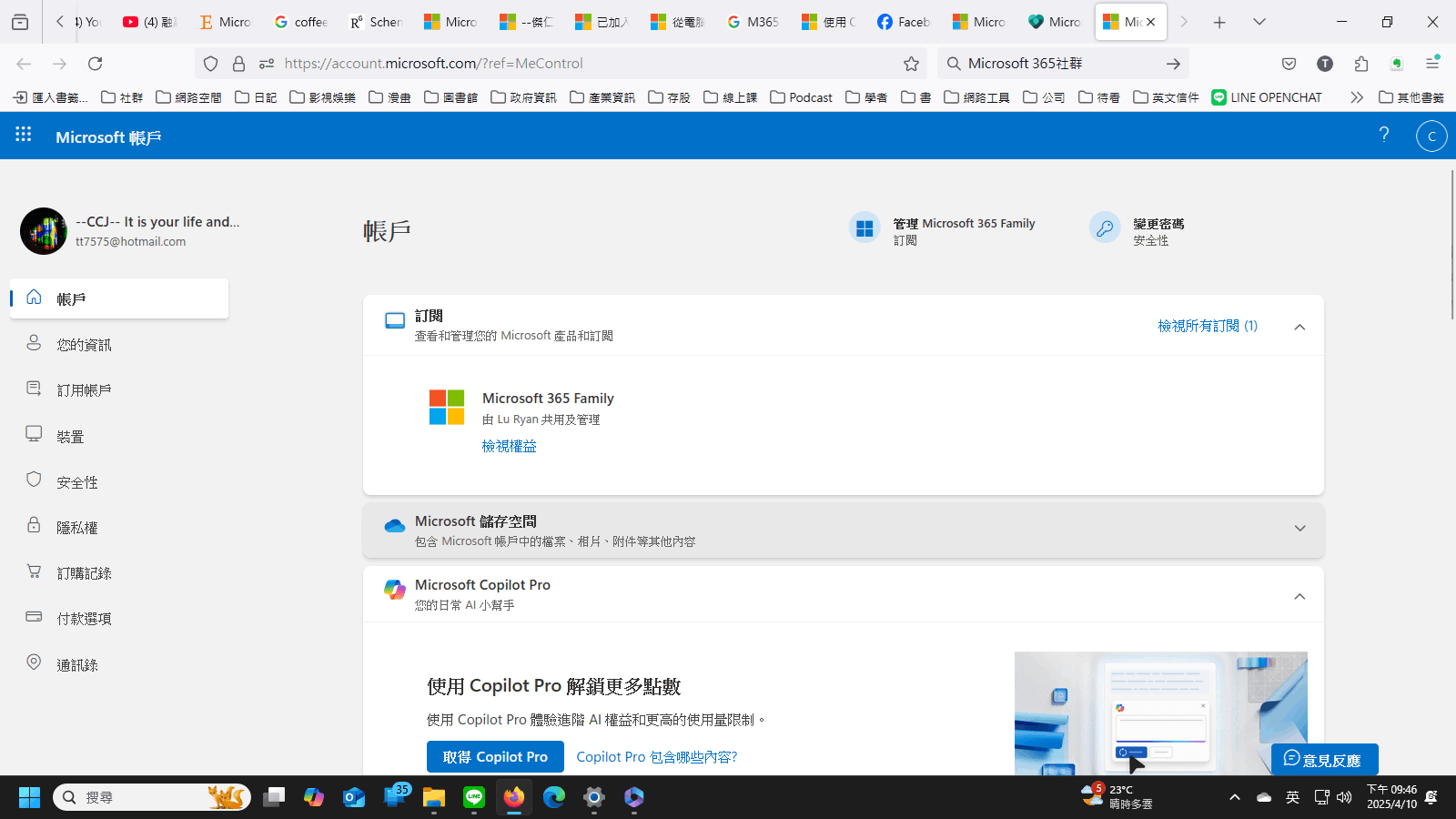The width and height of the screenshot is (1456, 819).
Task: Click the Microsoft 365社群 search box
Action: point(1064,64)
